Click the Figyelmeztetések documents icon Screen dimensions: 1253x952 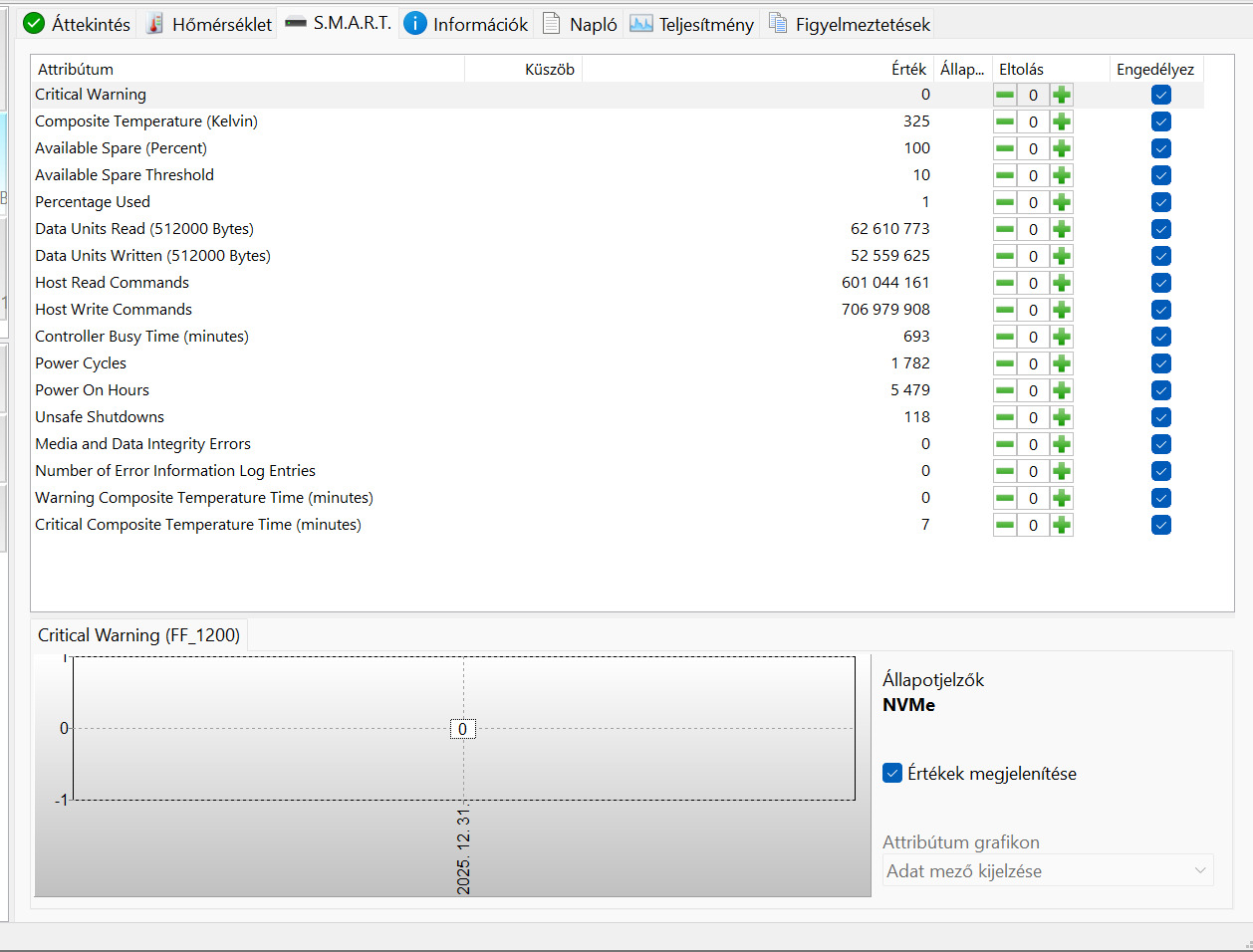(778, 24)
